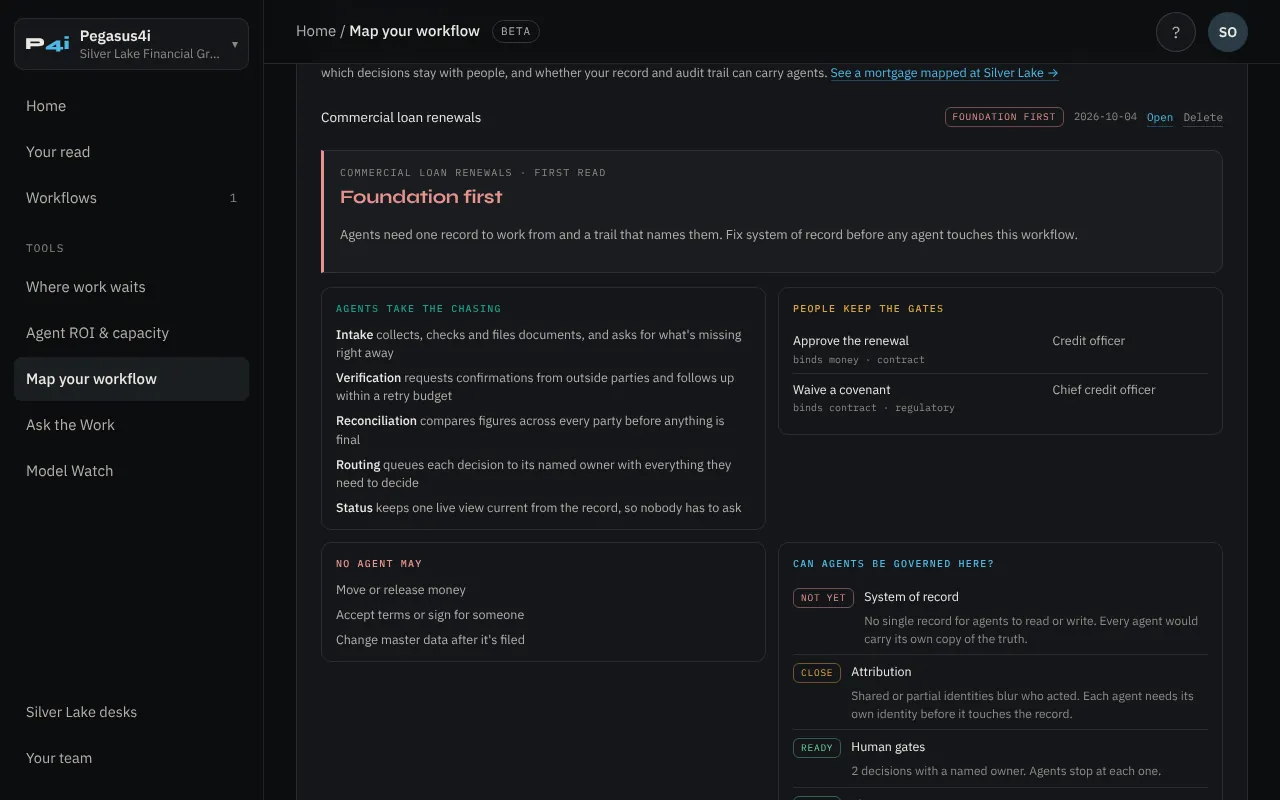
Task: Follow the See a mortgage mapped link
Action: [944, 73]
